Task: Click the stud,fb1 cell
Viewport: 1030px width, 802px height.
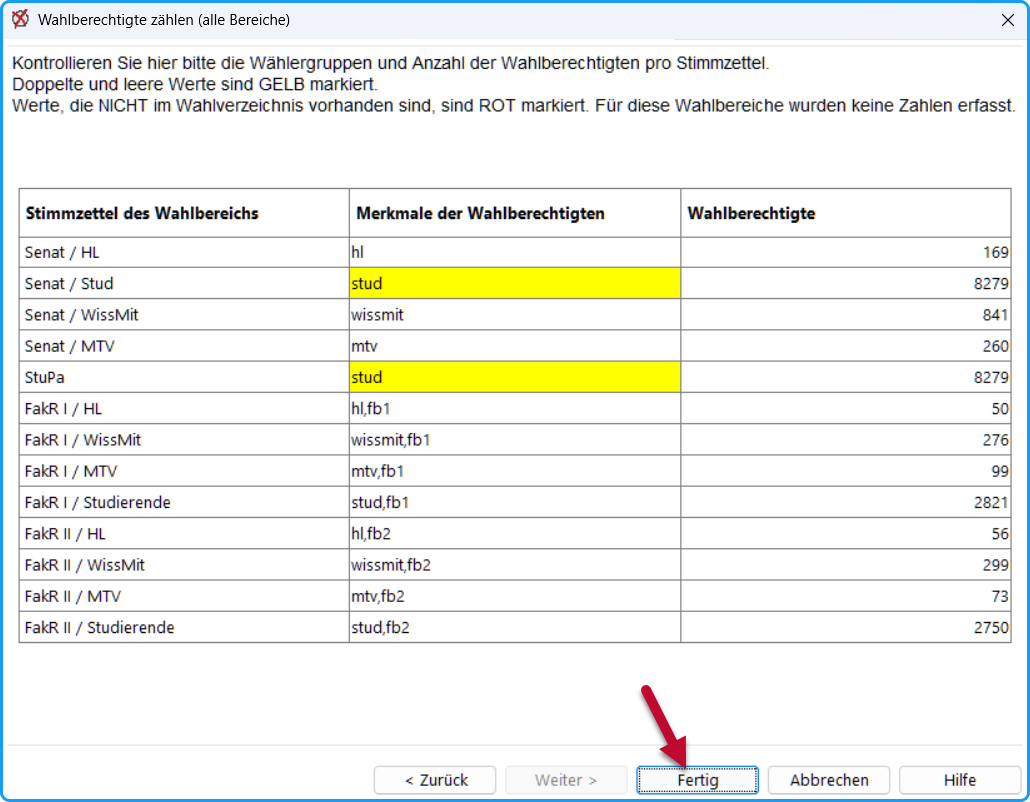Action: (515, 502)
